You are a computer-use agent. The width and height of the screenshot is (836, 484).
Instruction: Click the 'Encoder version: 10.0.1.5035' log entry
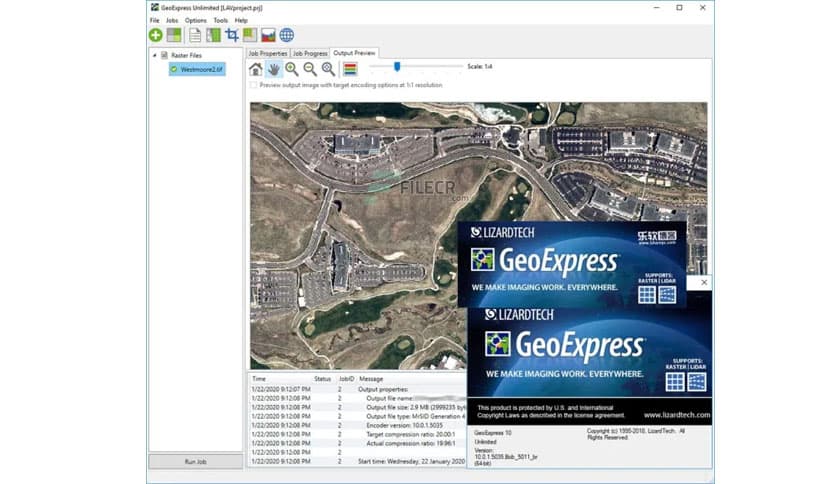pyautogui.click(x=404, y=425)
